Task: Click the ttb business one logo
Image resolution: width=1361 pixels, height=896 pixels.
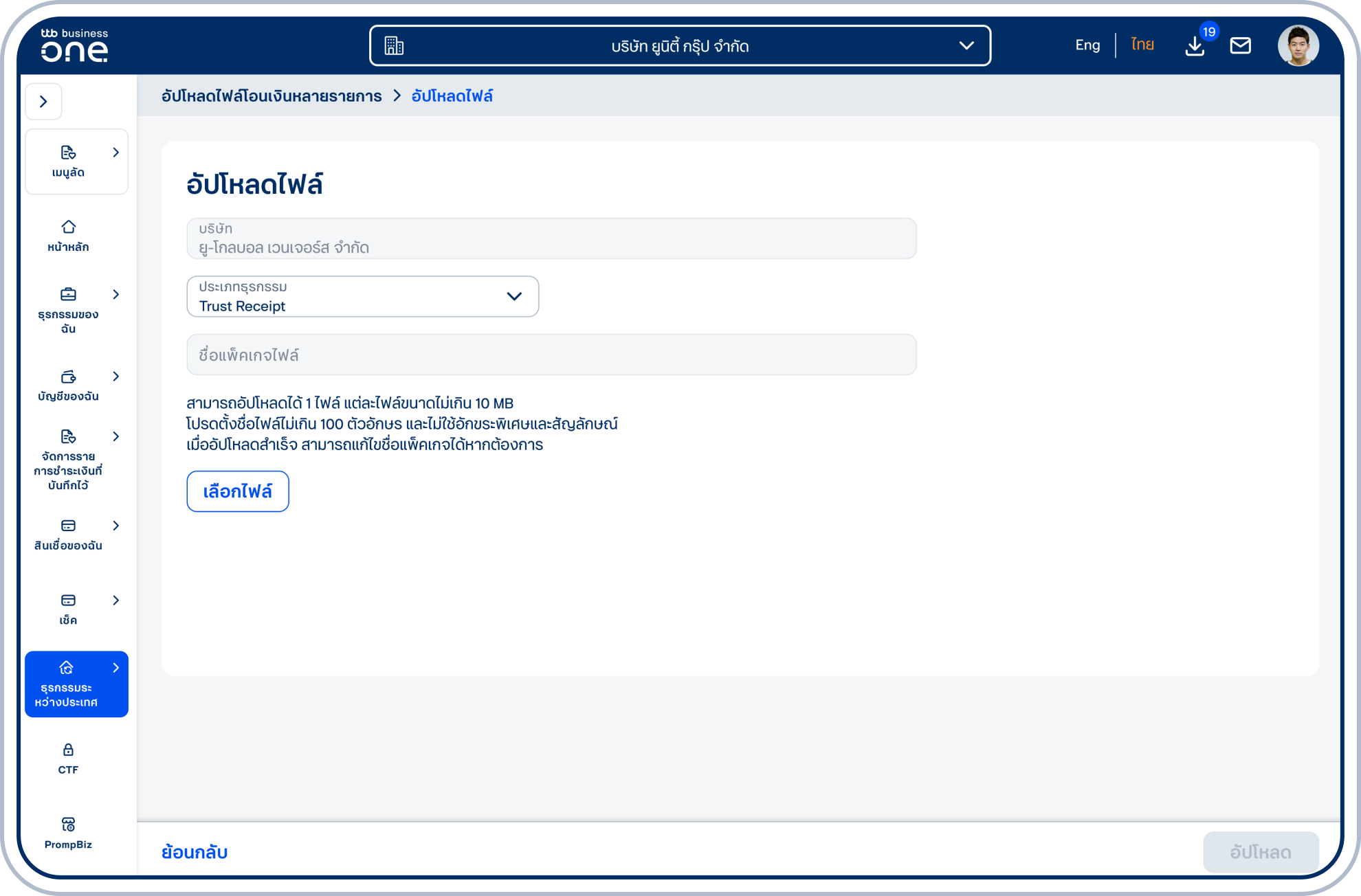Action: pos(74,46)
